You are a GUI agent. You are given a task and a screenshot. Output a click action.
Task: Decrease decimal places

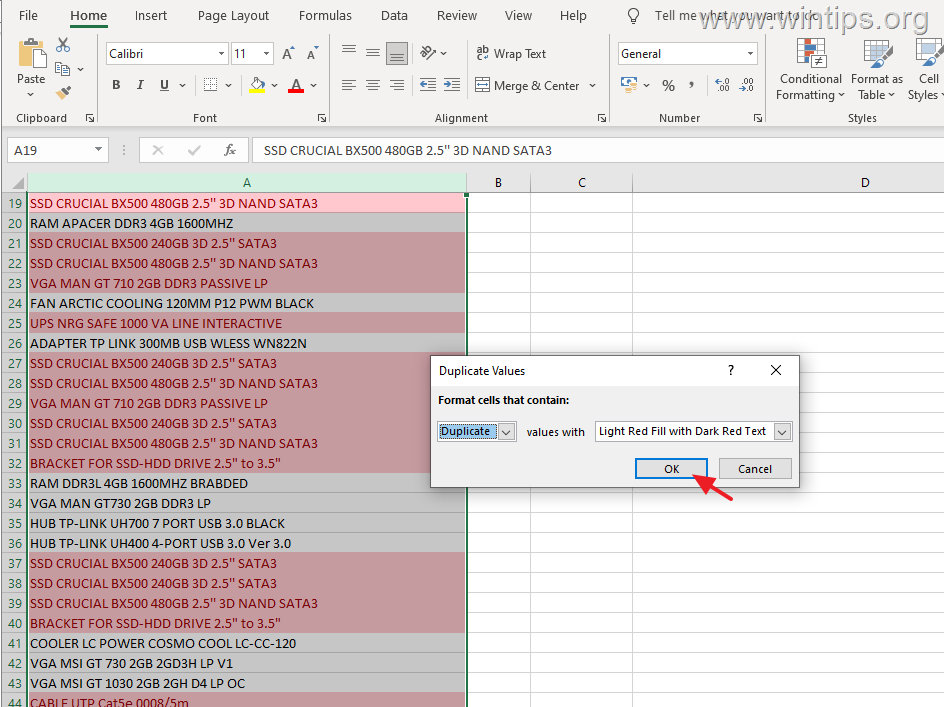[x=747, y=85]
